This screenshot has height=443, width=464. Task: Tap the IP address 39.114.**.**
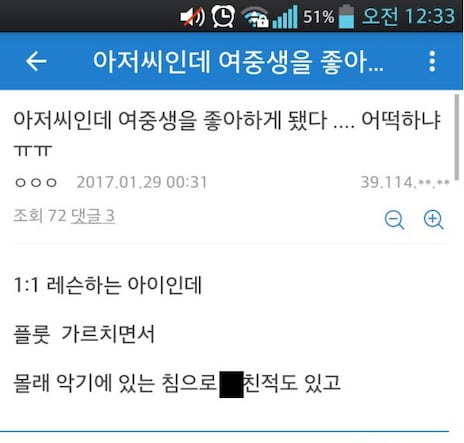tap(405, 182)
